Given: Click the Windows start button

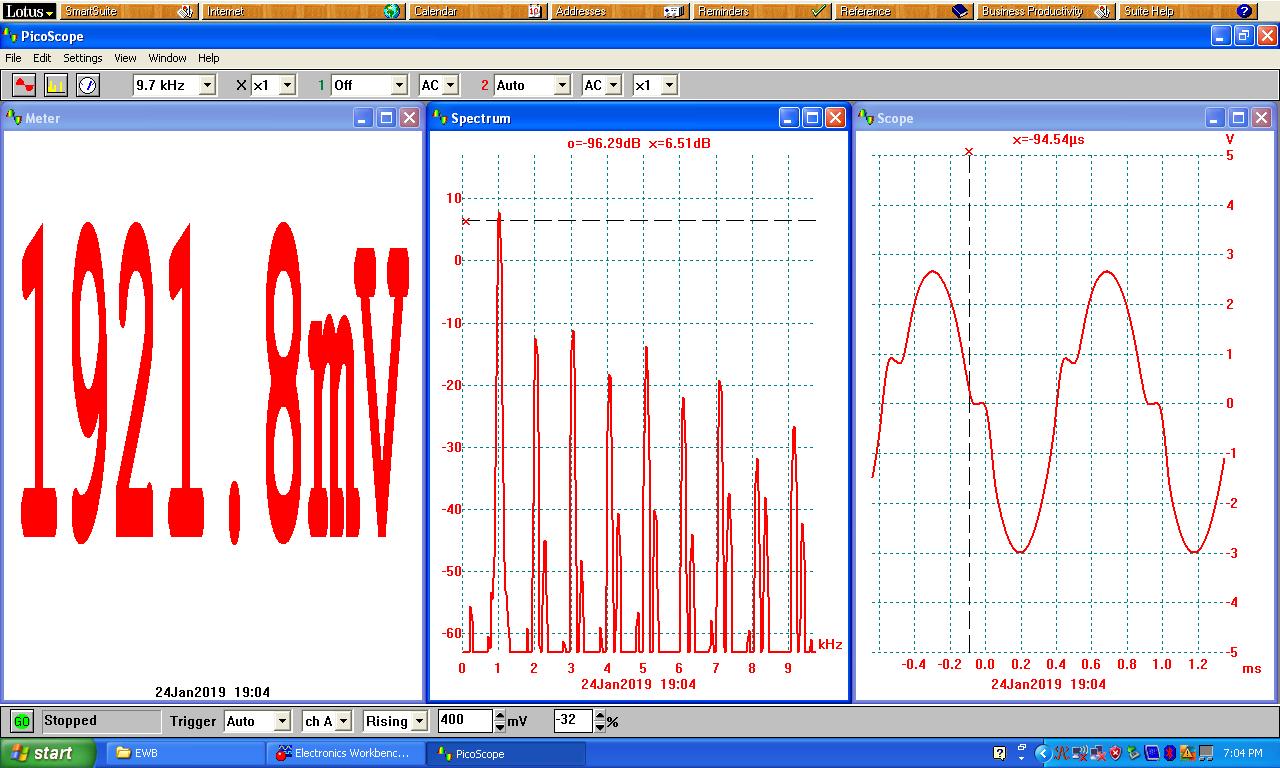Looking at the screenshot, I should pyautogui.click(x=47, y=753).
